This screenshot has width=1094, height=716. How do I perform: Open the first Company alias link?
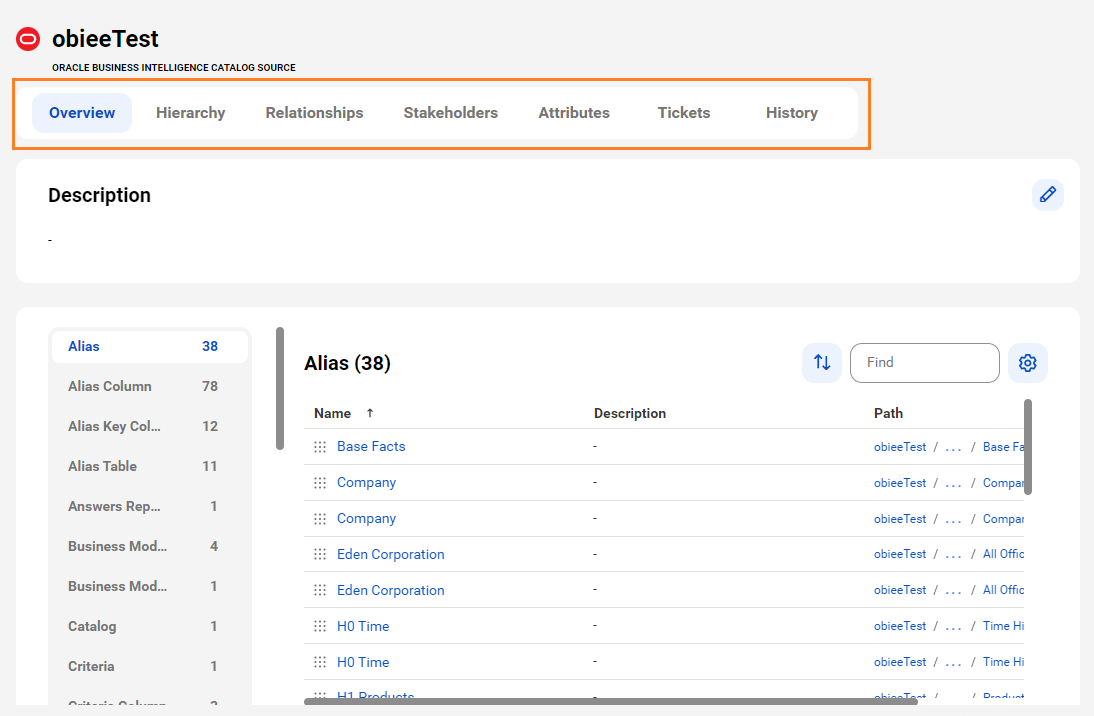[366, 482]
